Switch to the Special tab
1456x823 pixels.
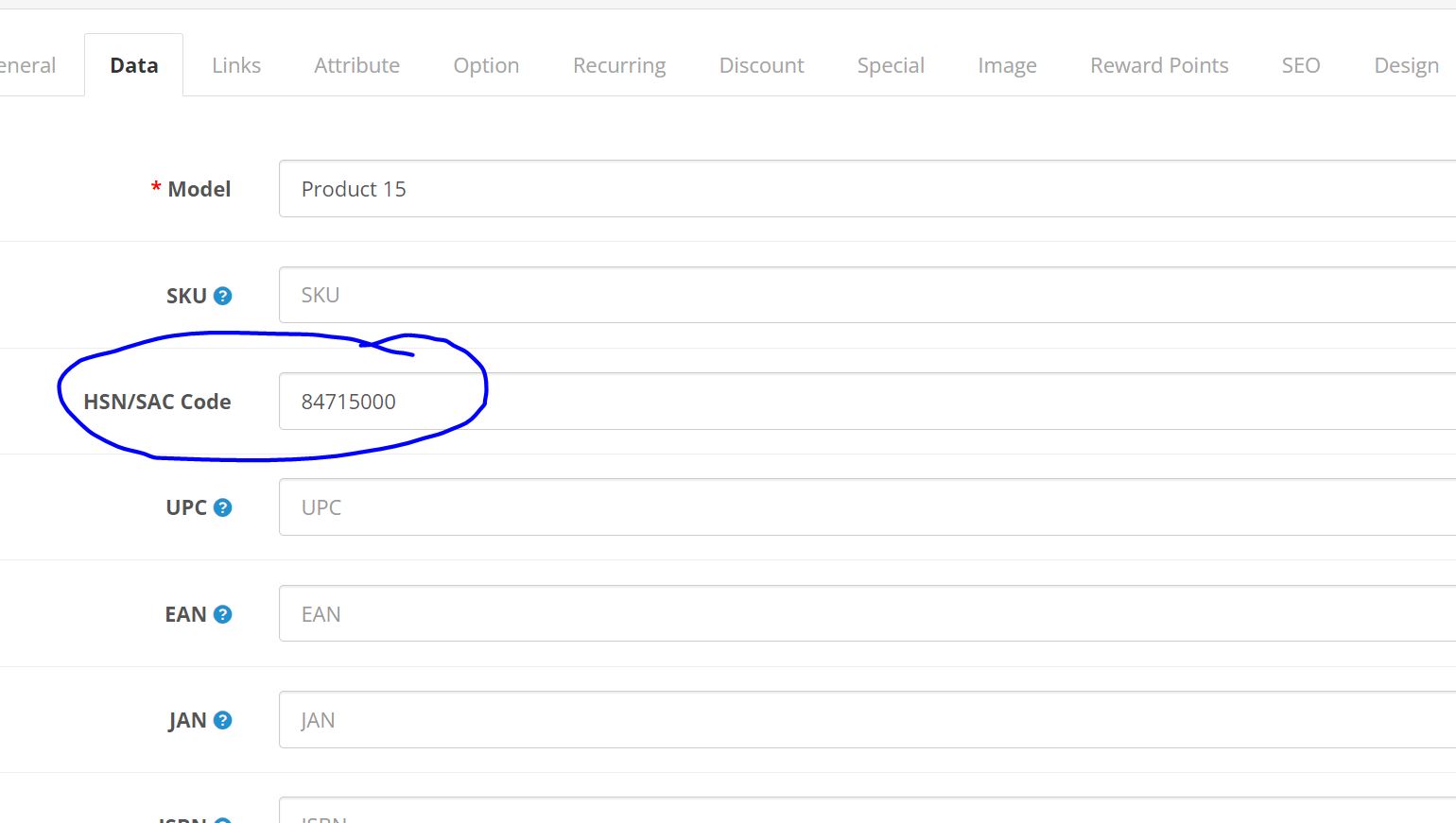coord(891,65)
